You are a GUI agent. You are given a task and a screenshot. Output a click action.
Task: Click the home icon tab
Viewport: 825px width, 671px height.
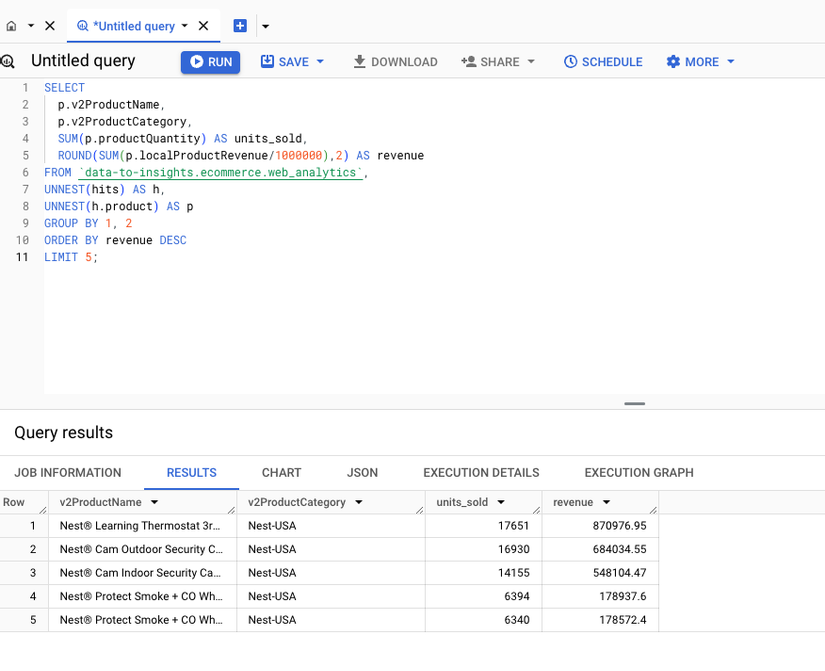pyautogui.click(x=12, y=26)
